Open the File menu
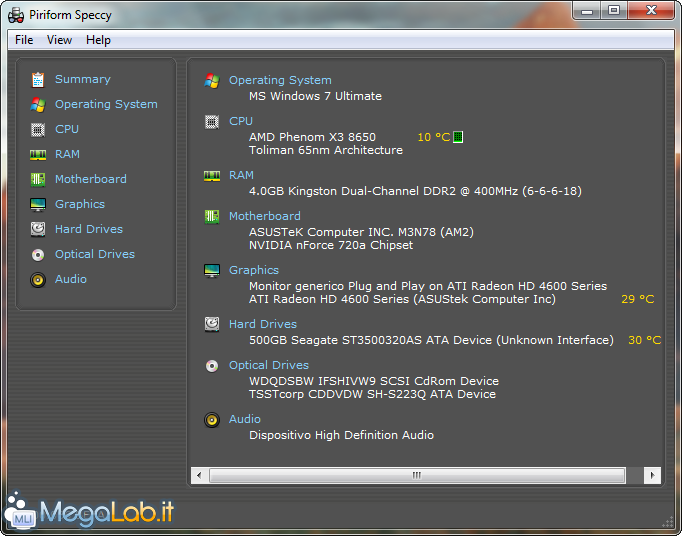 24,40
